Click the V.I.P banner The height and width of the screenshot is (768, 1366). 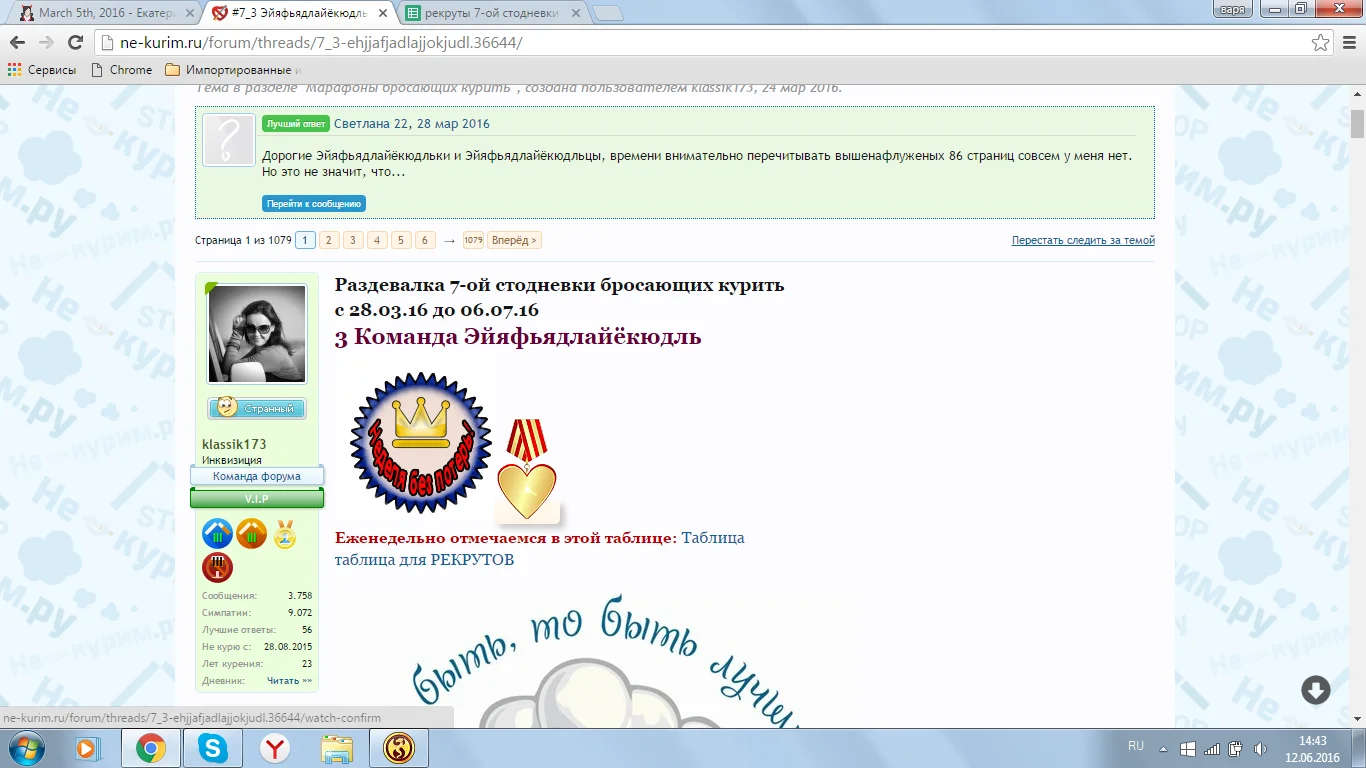tap(257, 499)
